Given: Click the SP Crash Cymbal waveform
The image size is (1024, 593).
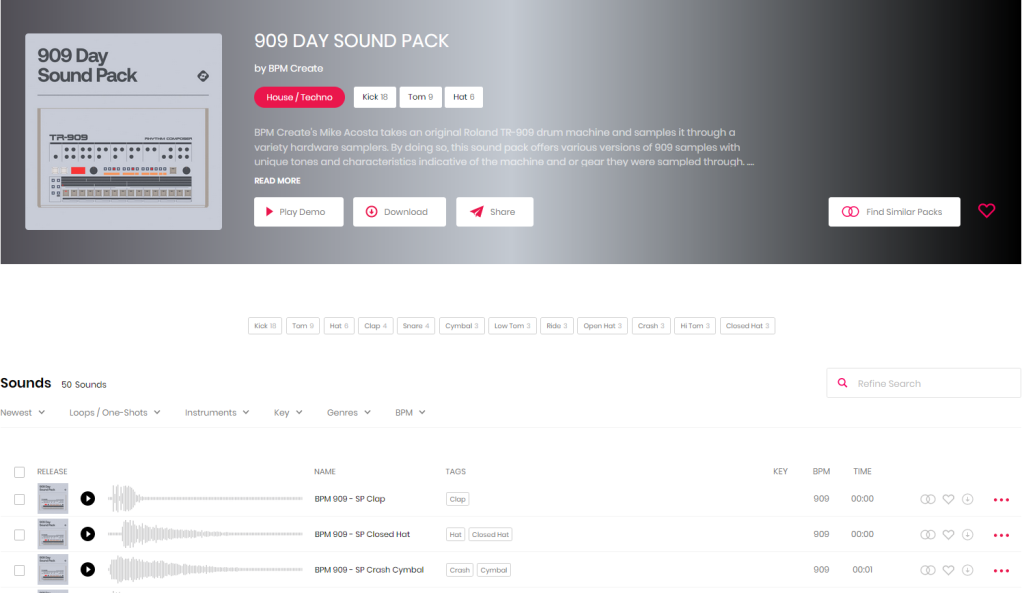Looking at the screenshot, I should 205,570.
